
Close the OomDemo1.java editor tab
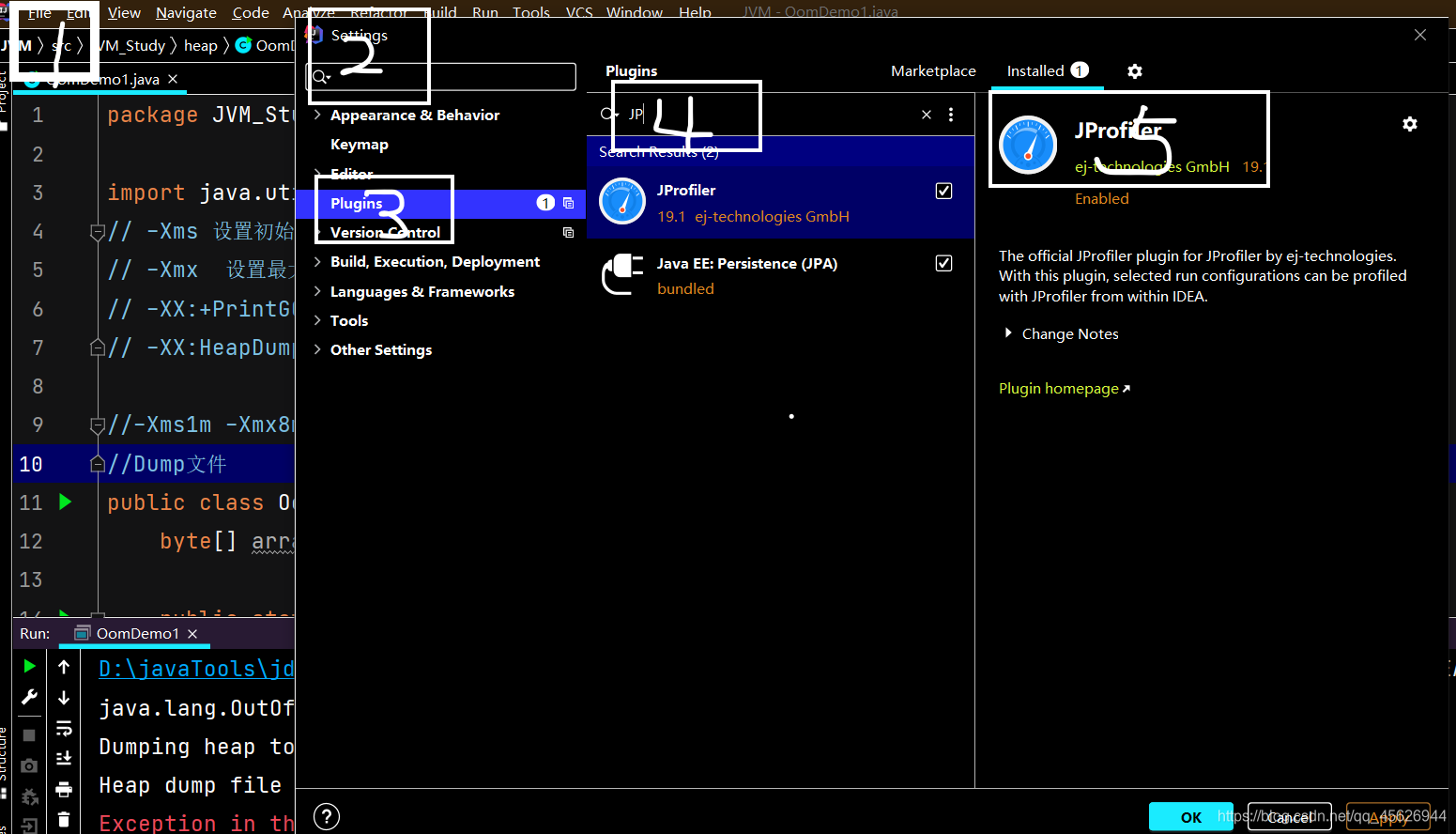[173, 80]
